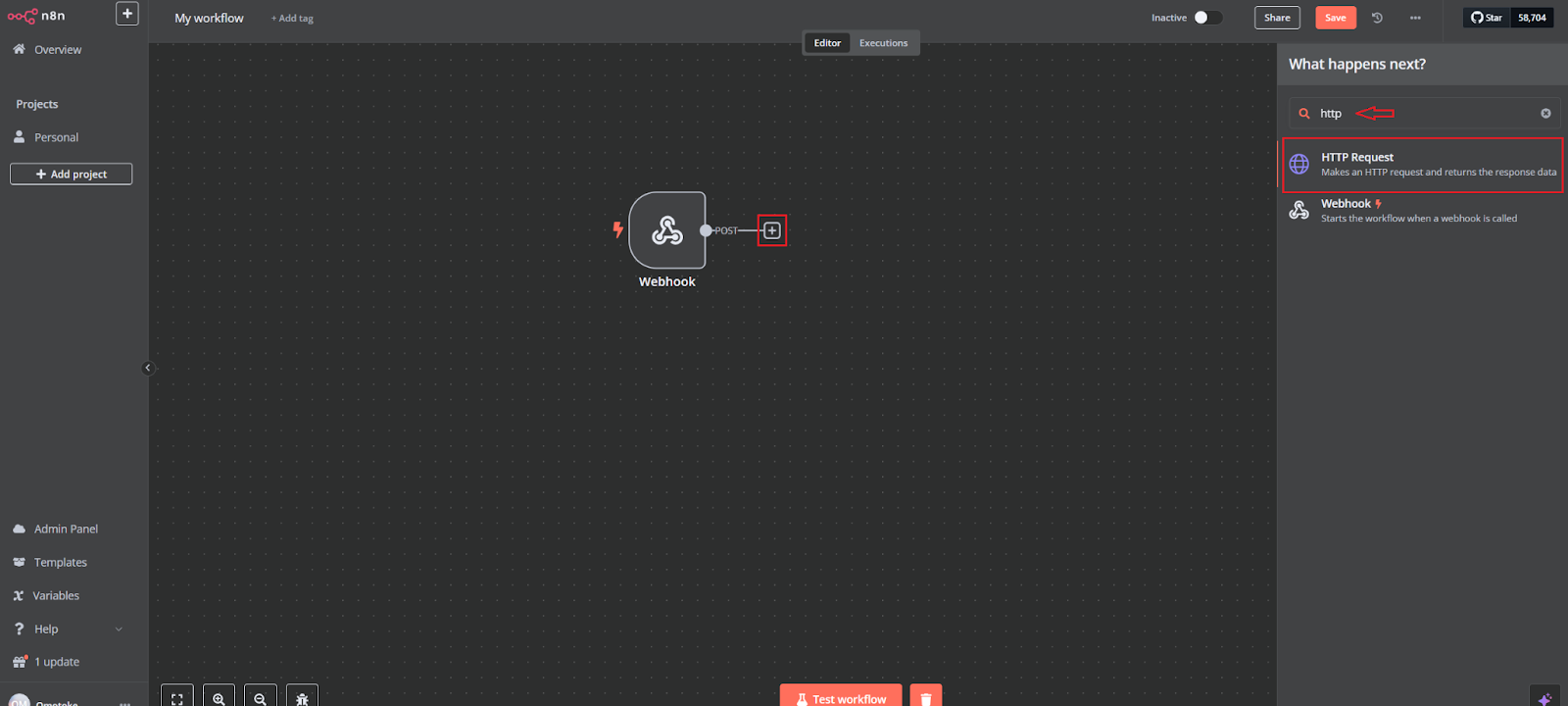This screenshot has width=1568, height=706.
Task: Zoom in on the canvas
Action: tap(219, 697)
